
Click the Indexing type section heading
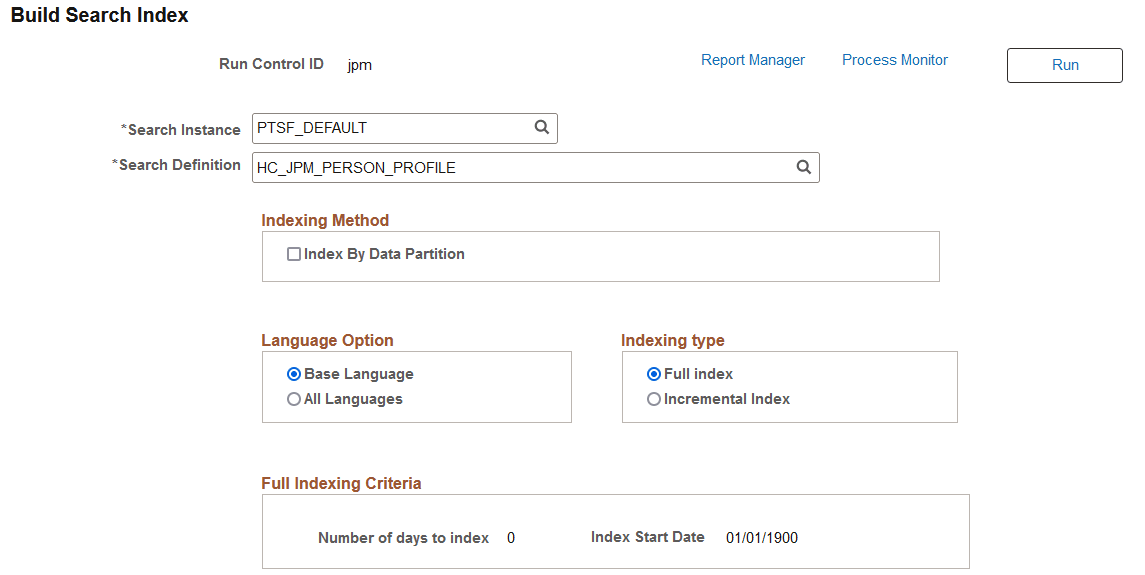click(x=673, y=340)
